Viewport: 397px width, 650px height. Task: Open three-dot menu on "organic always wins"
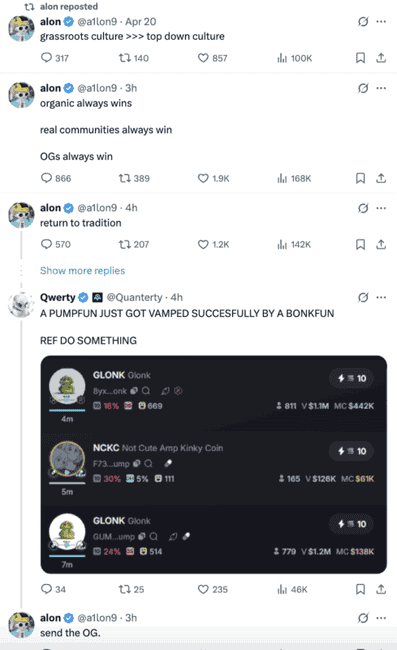tap(381, 88)
